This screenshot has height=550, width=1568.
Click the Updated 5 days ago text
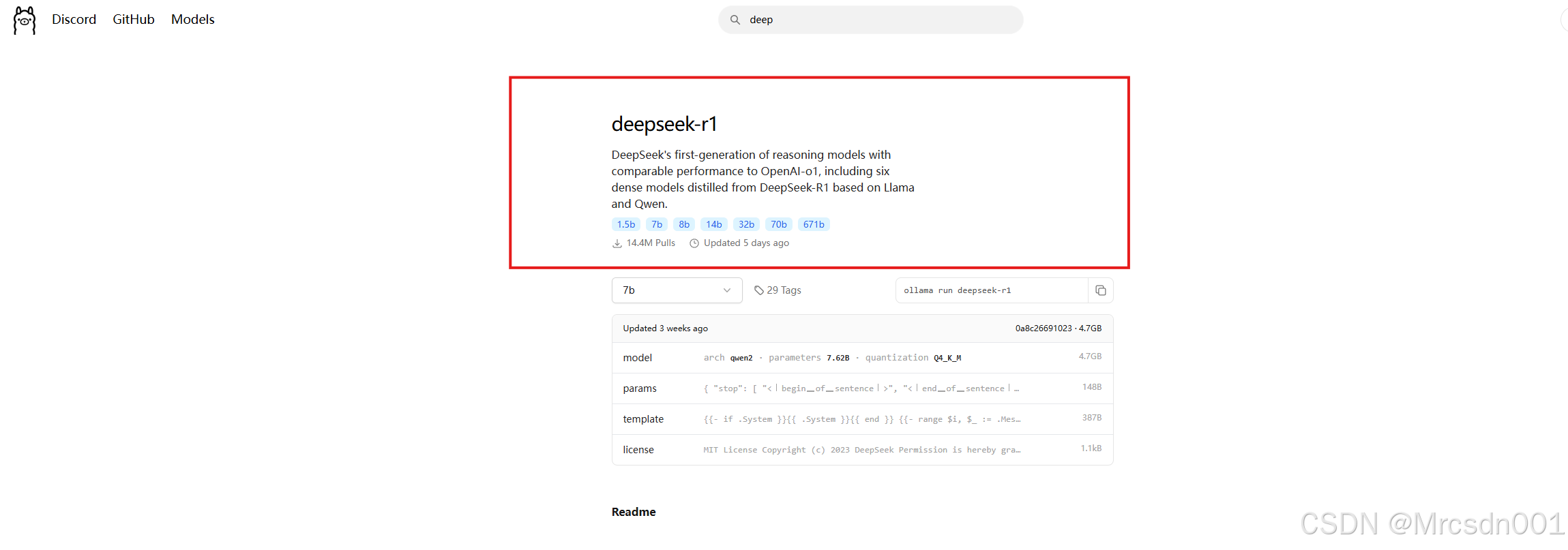click(746, 243)
